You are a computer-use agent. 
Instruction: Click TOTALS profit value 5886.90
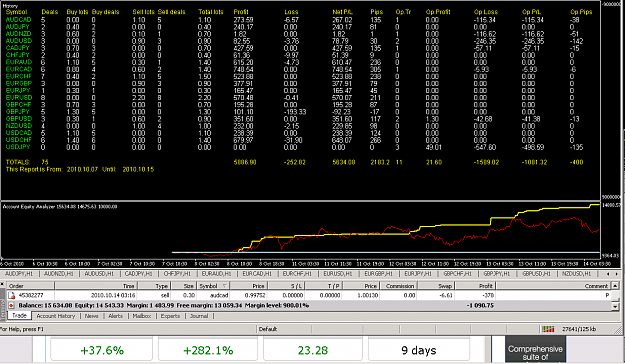[x=245, y=162]
